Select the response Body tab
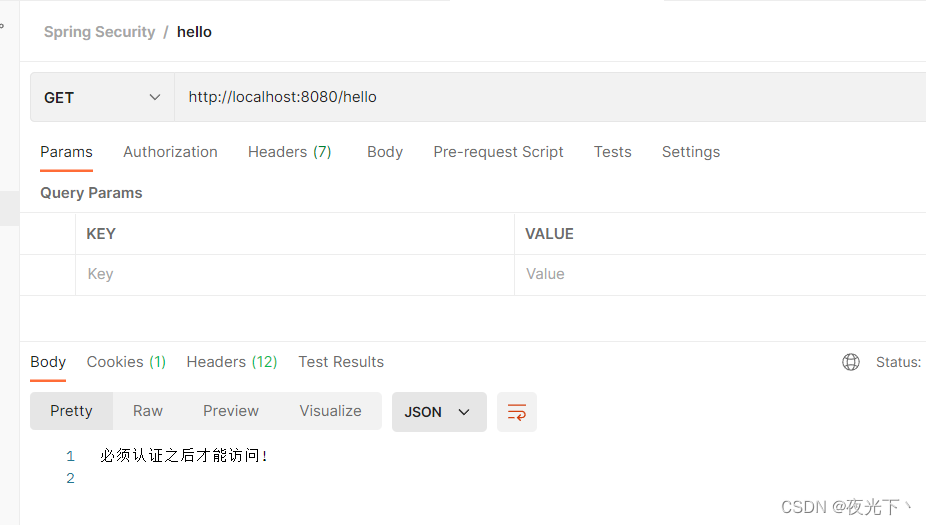 click(48, 362)
